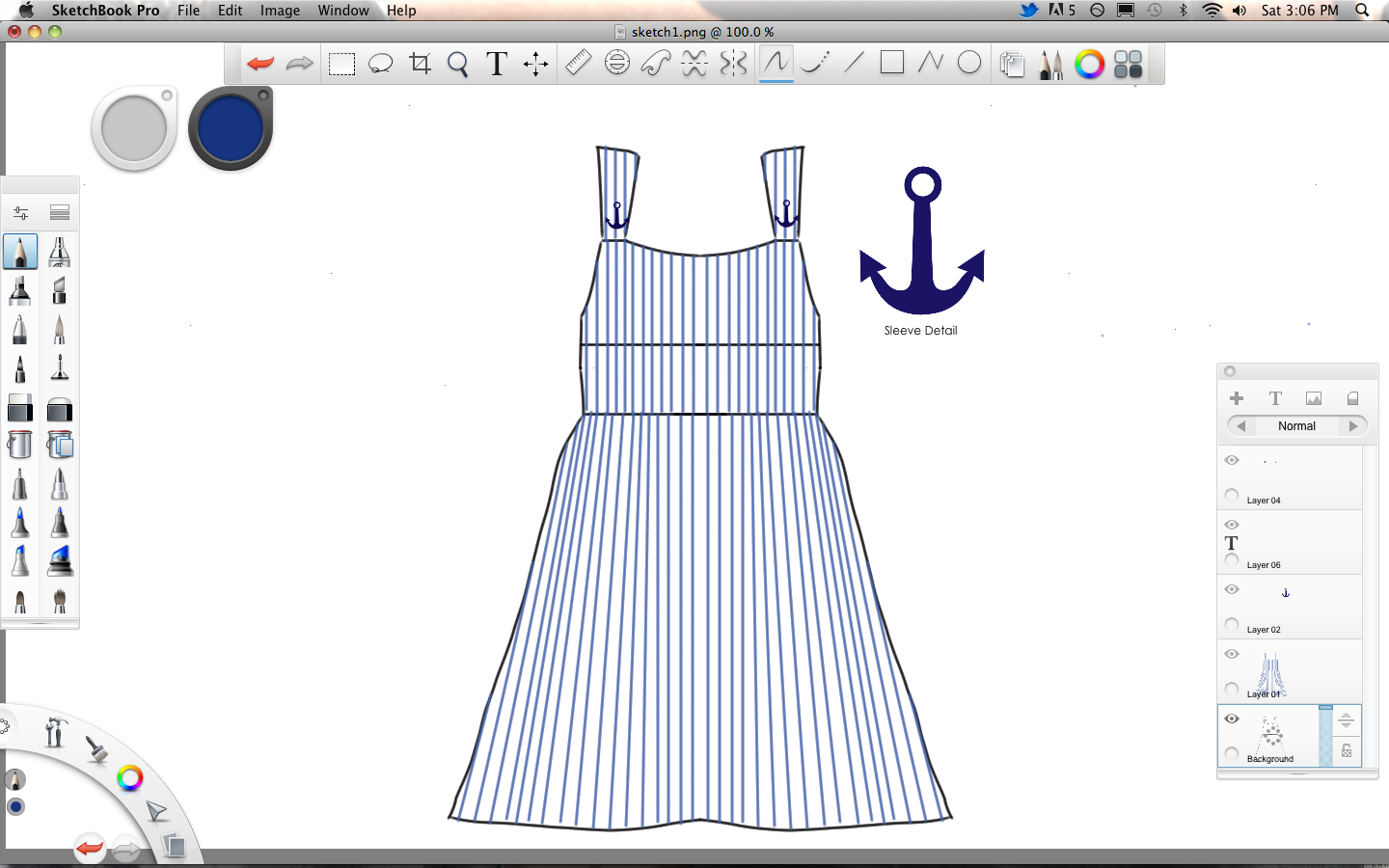
Task: Toggle visibility of Layer 02
Action: pos(1232,589)
